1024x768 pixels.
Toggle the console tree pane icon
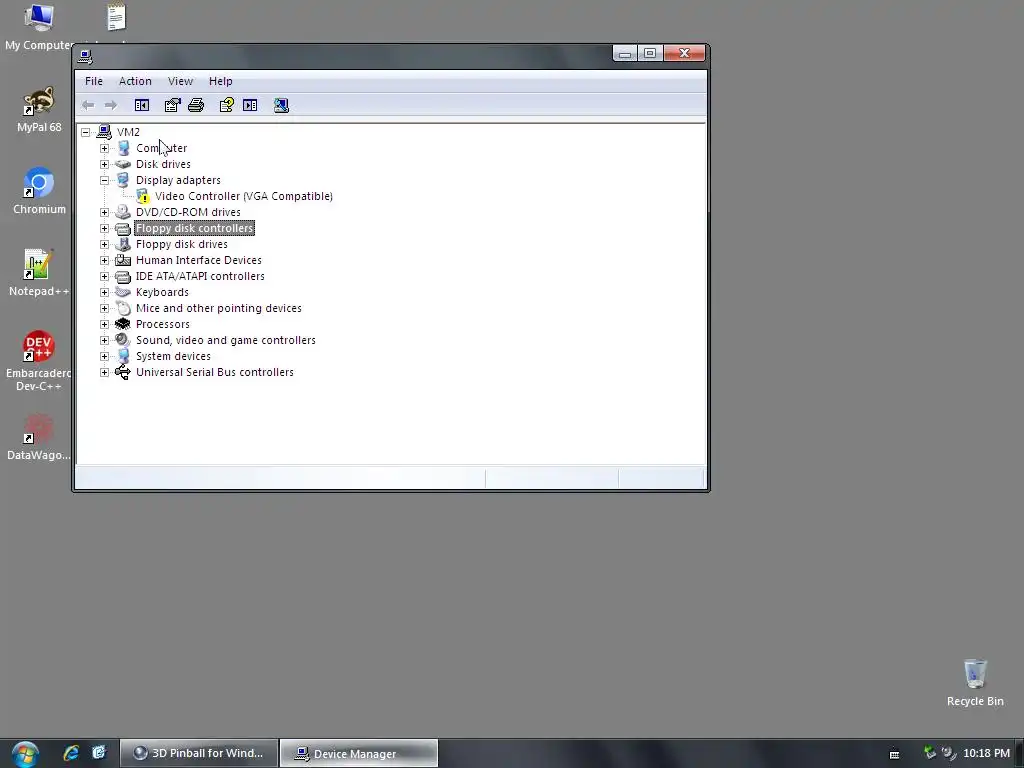(x=142, y=105)
